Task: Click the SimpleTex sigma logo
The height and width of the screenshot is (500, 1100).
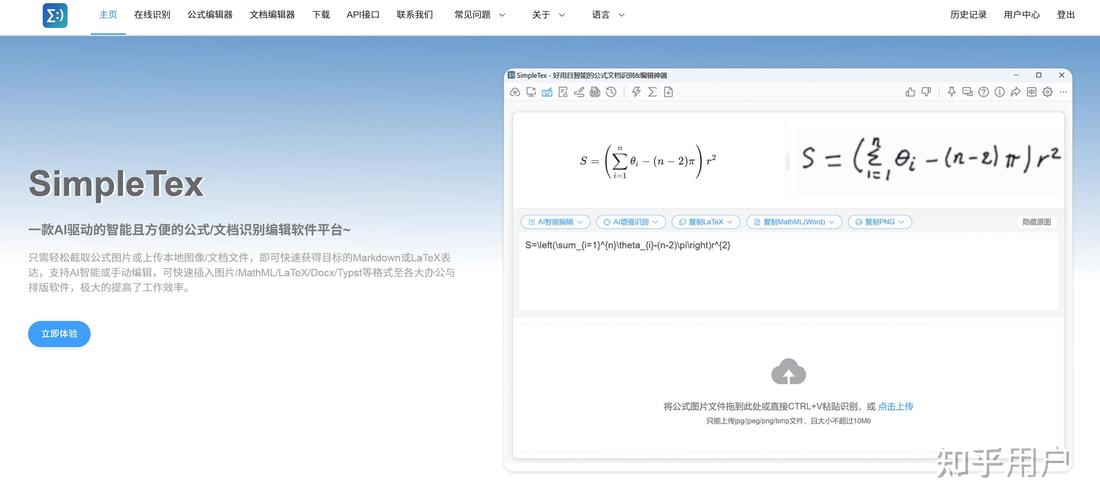Action: 55,15
